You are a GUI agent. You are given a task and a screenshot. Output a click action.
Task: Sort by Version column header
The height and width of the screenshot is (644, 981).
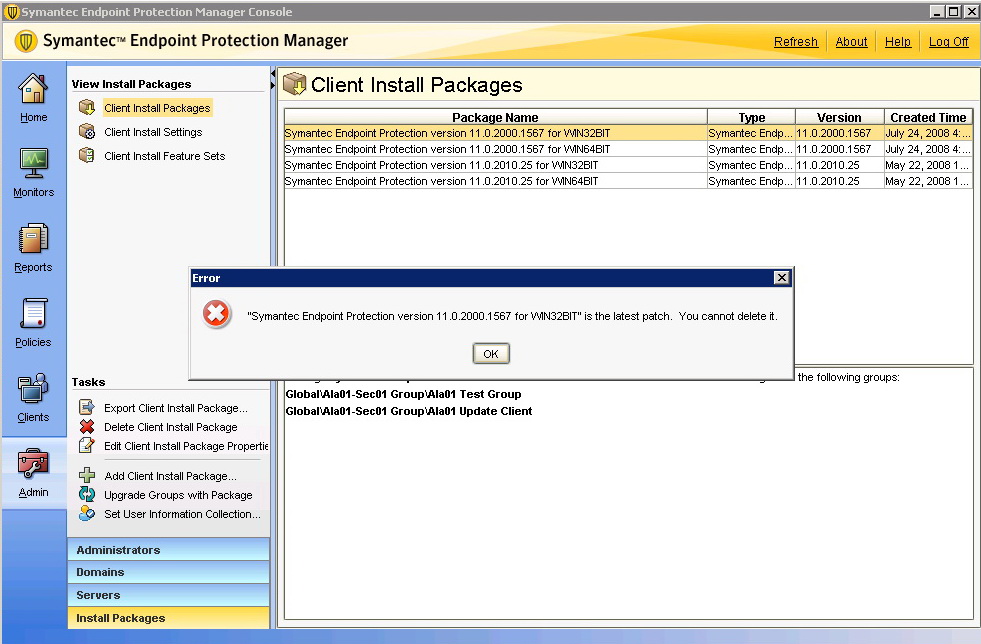pos(839,117)
